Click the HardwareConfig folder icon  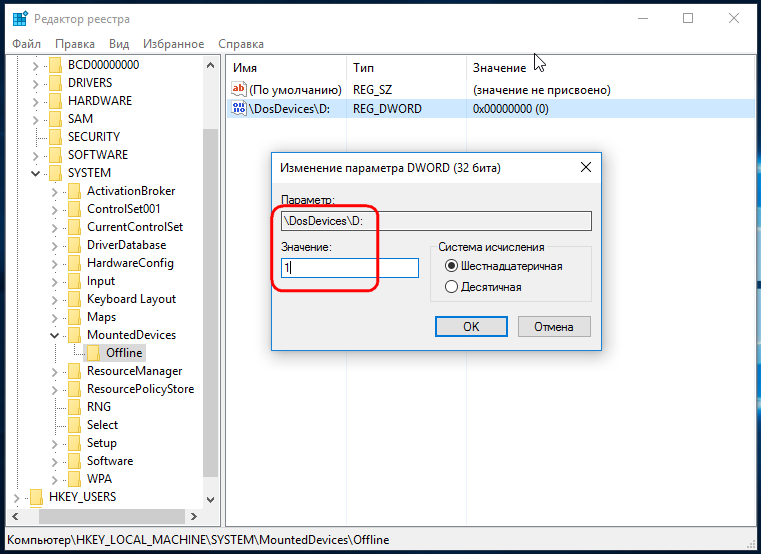(75, 263)
